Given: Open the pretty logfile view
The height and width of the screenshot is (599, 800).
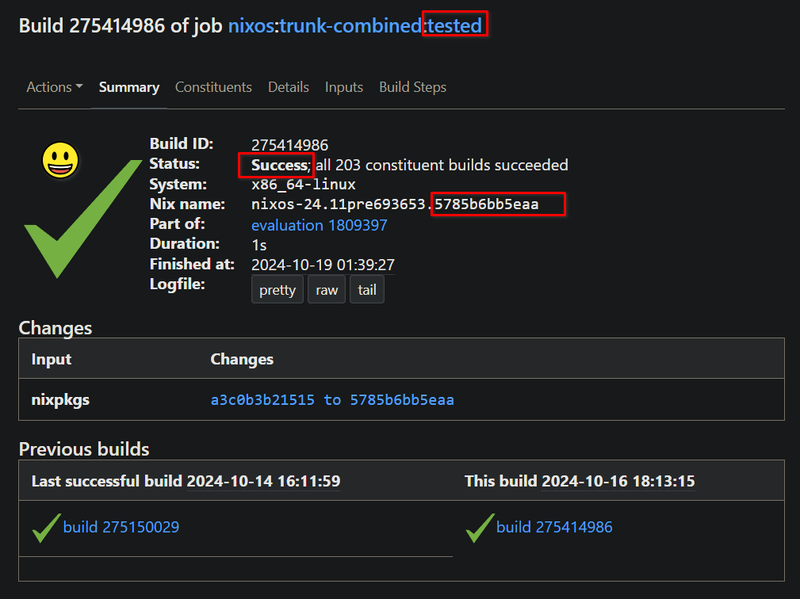Looking at the screenshot, I should (278, 290).
